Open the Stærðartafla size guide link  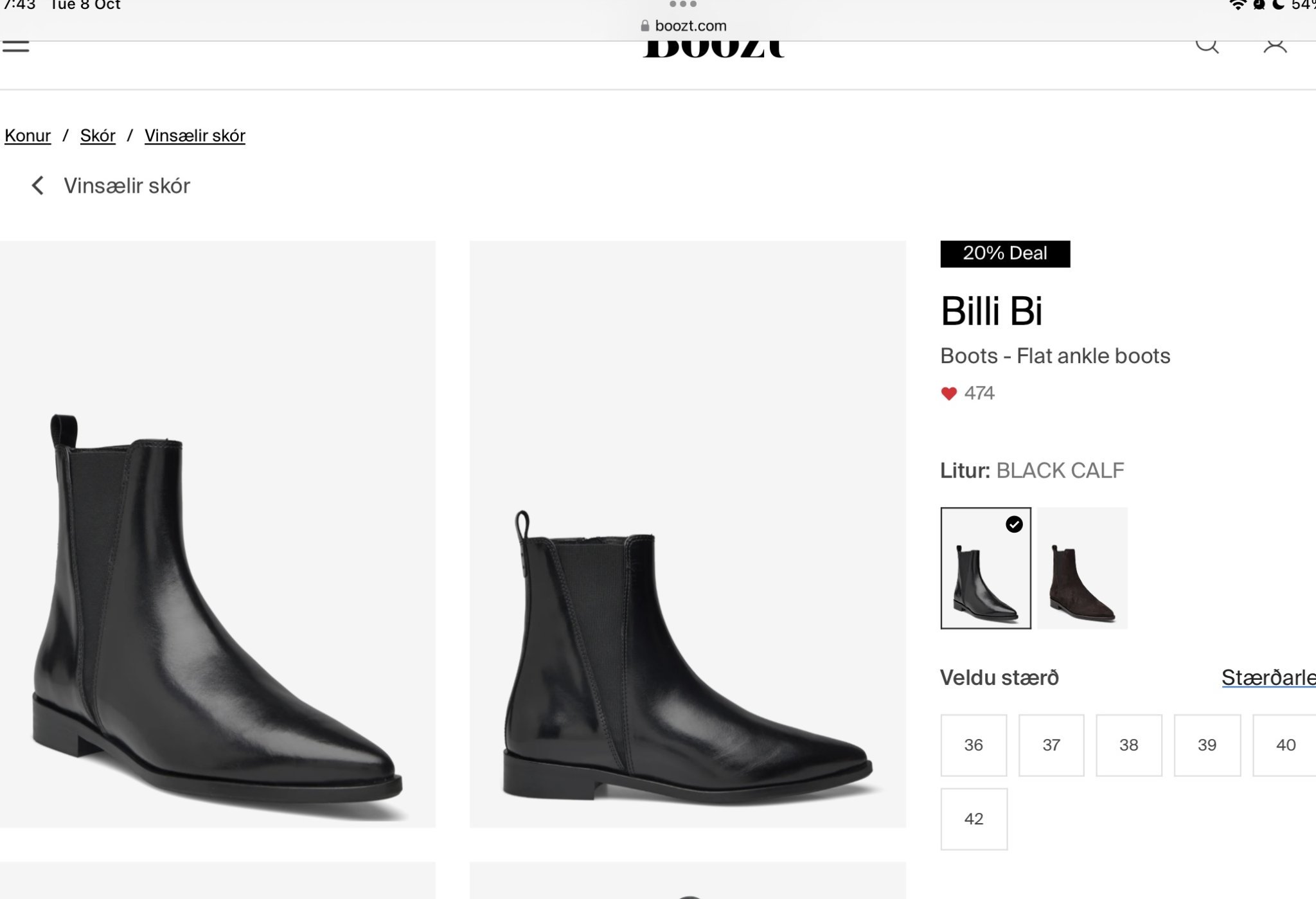coord(1268,677)
